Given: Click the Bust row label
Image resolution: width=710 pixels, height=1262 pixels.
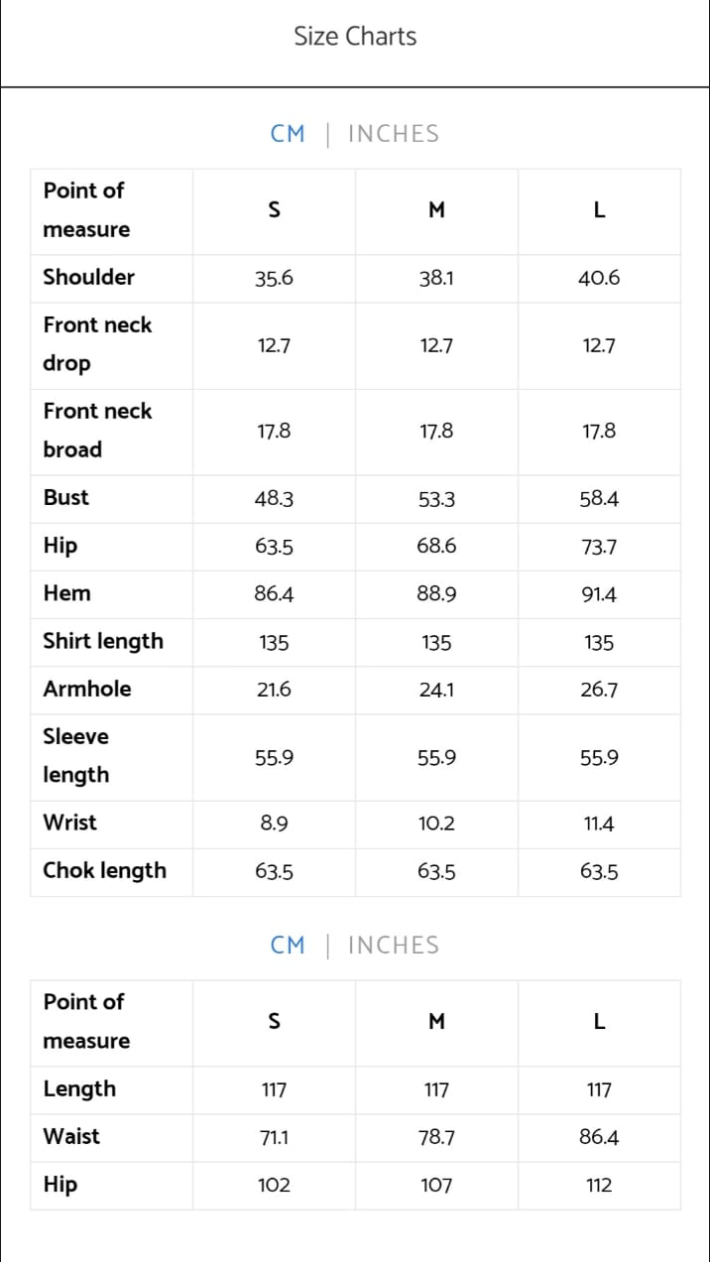Looking at the screenshot, I should click(66, 498).
